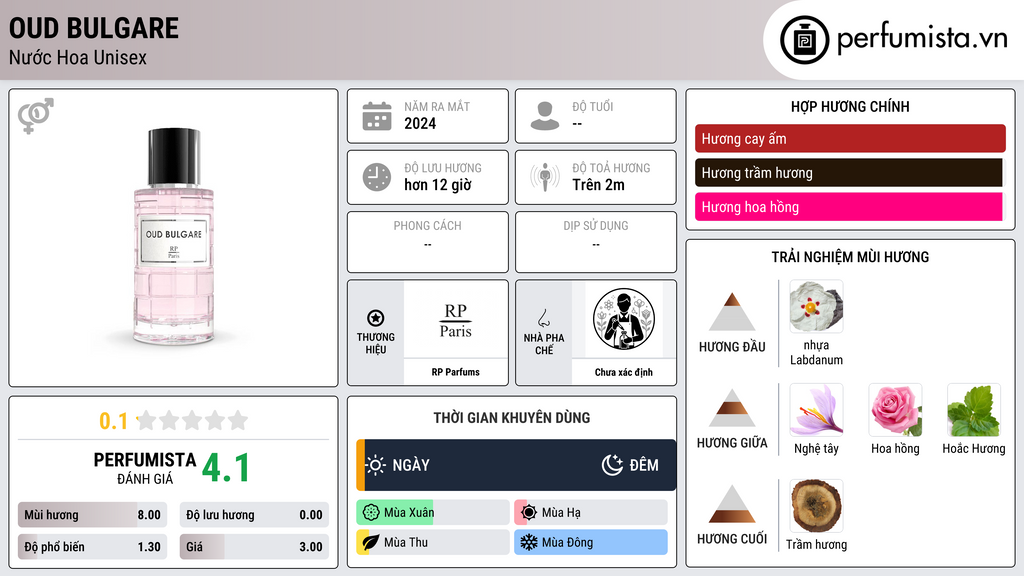Click the calendar icon beside Năm ra mắt
The image size is (1024, 576).
coord(377,116)
